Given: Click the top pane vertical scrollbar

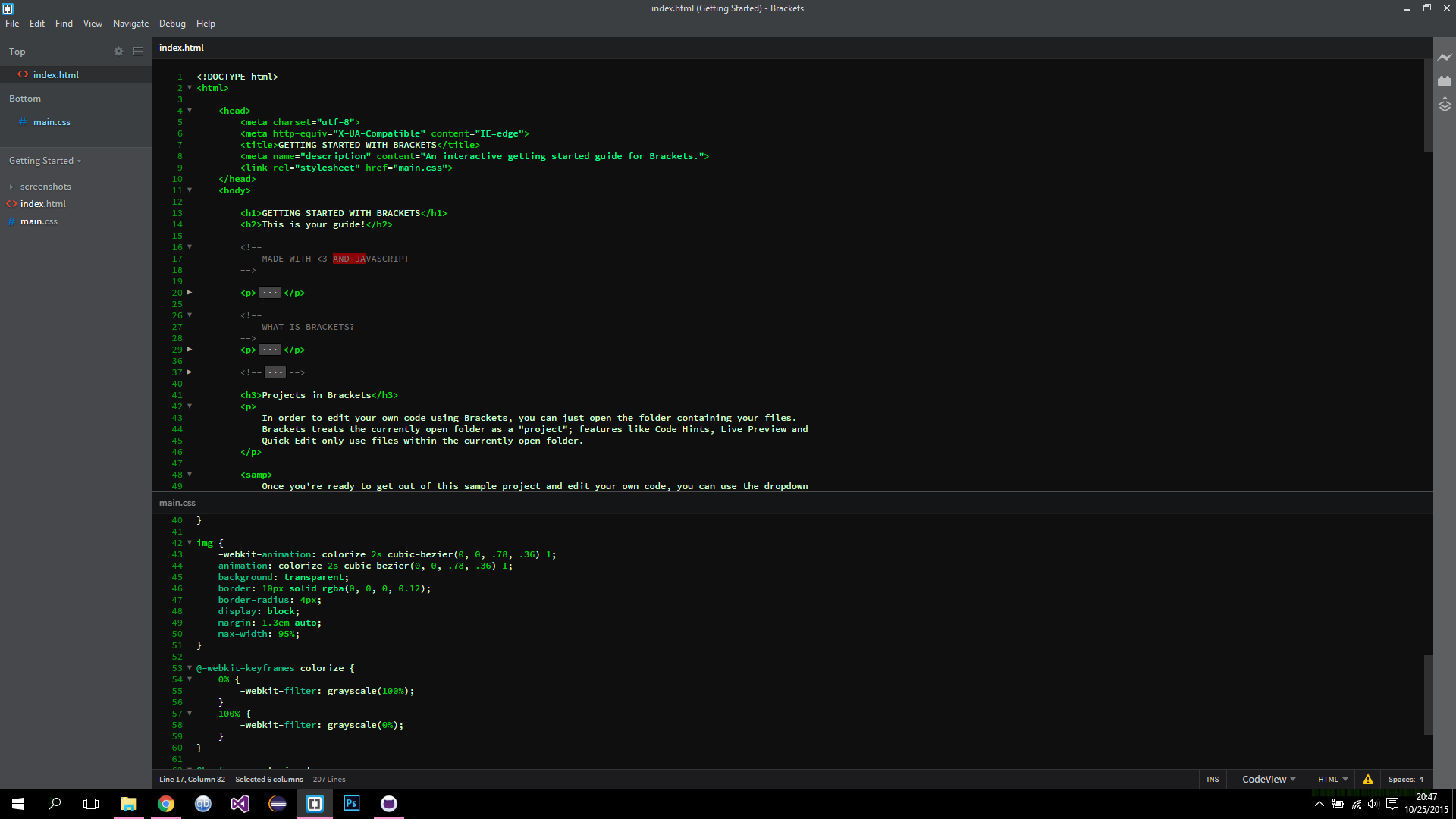Looking at the screenshot, I should pos(1428,106).
